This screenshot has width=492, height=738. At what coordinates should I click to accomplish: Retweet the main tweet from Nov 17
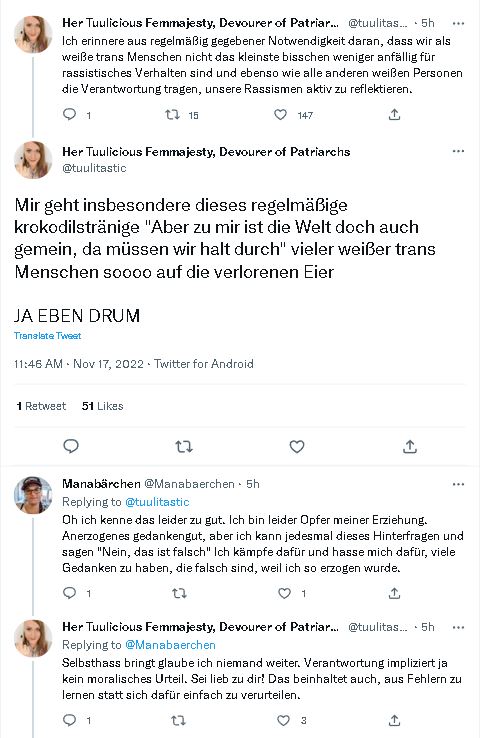184,446
